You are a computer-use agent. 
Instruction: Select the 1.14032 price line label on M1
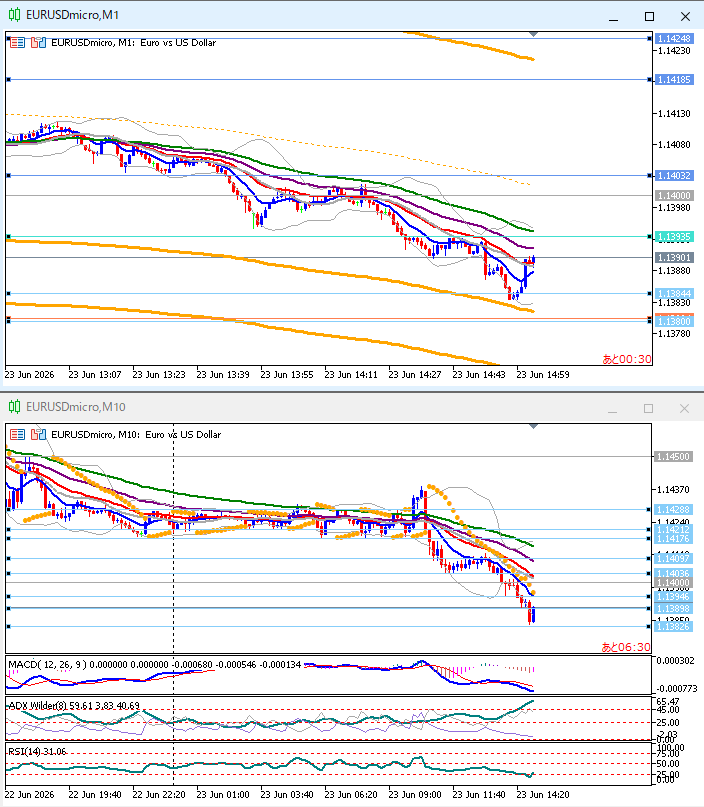coord(674,176)
